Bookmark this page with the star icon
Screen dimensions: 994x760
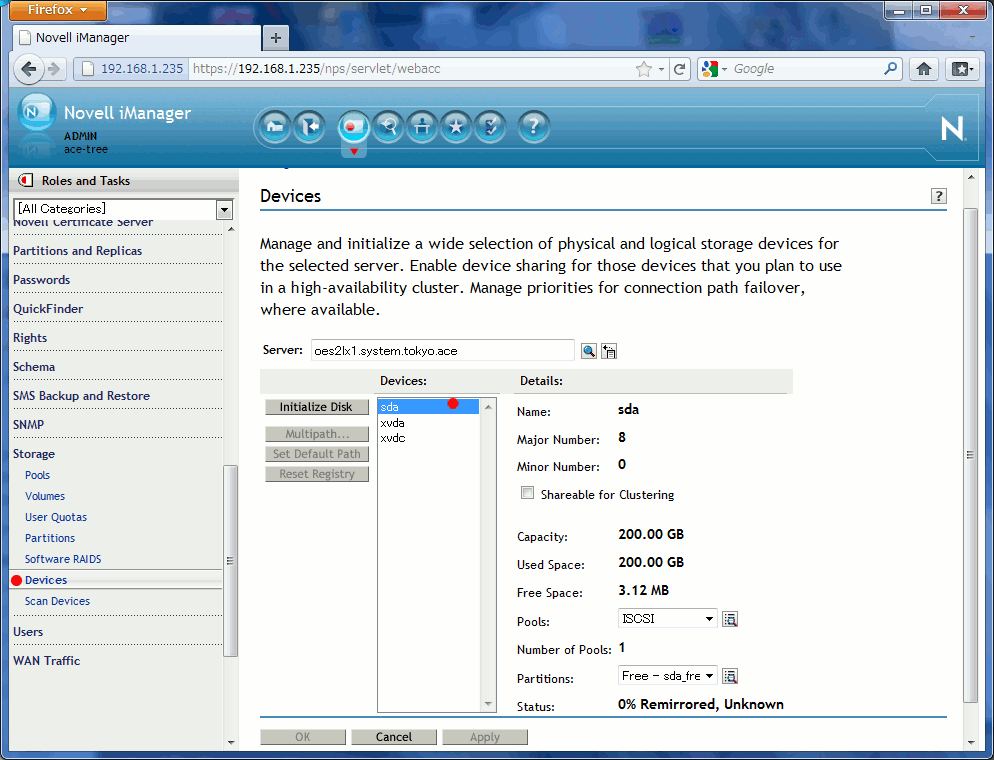[643, 68]
